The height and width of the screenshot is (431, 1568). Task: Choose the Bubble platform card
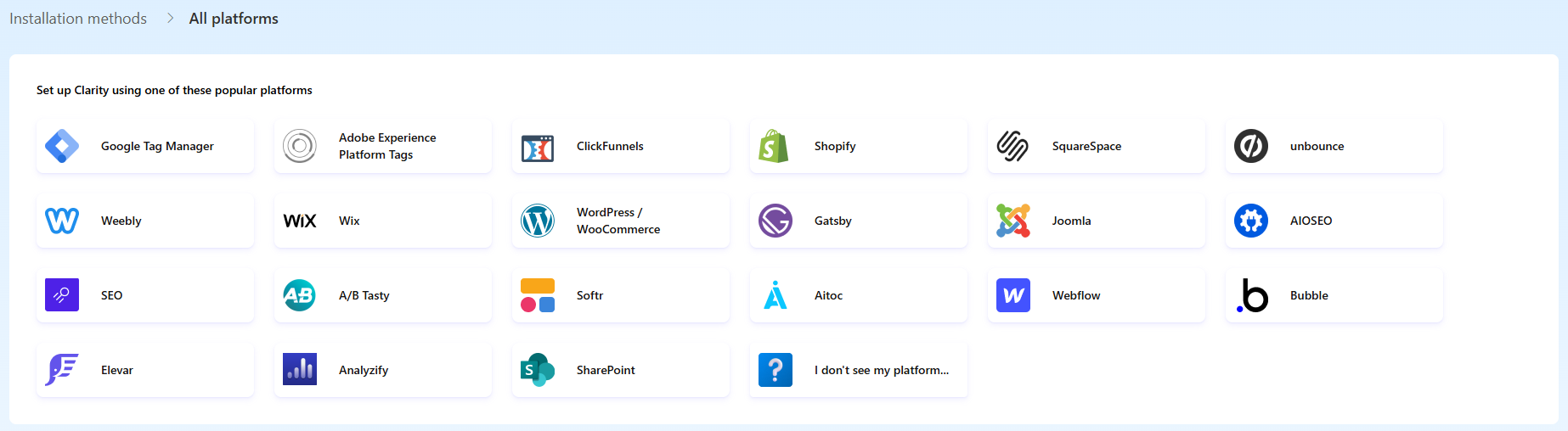[1334, 295]
